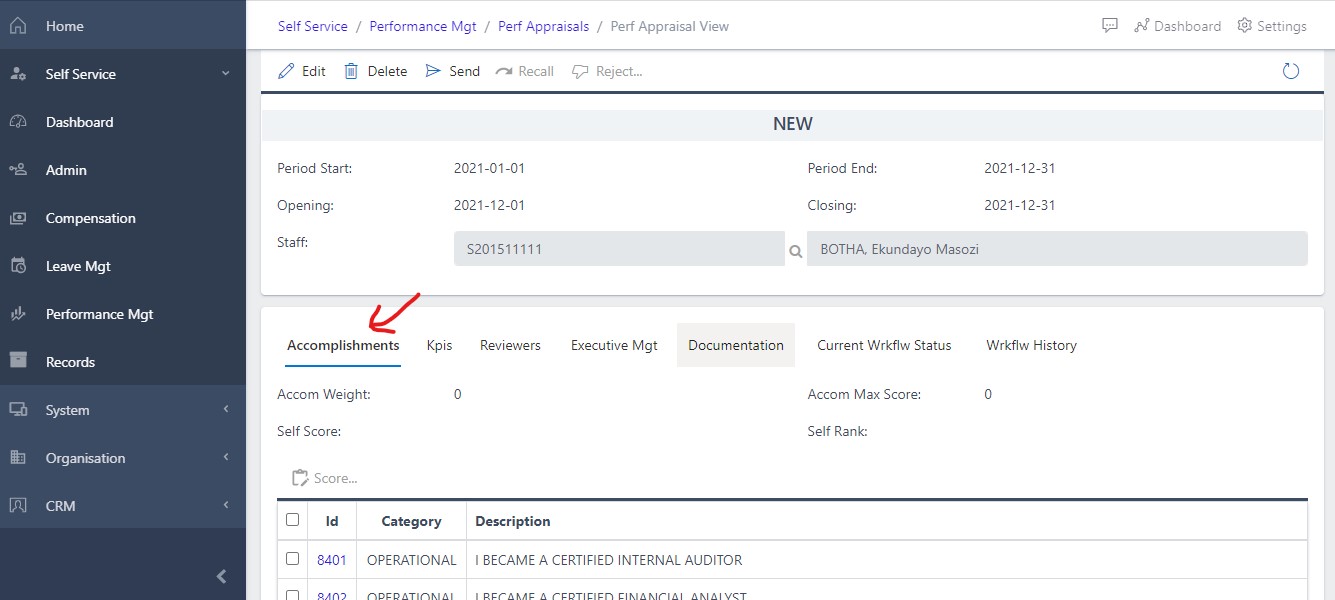The width and height of the screenshot is (1335, 600).
Task: Check the checkbox for row 8402
Action: pos(293,593)
